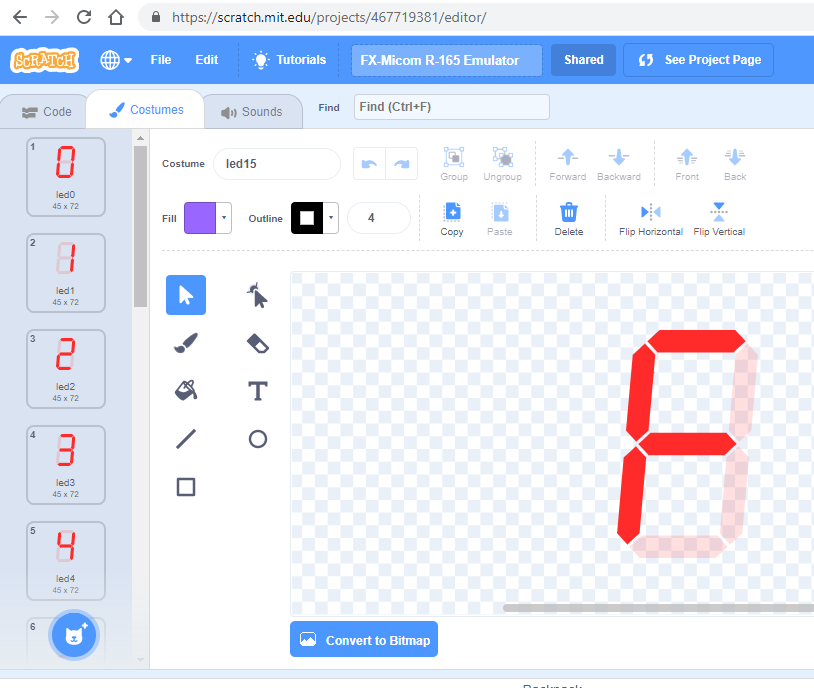814x688 pixels.
Task: Click the browser Back arrow
Action: [20, 17]
